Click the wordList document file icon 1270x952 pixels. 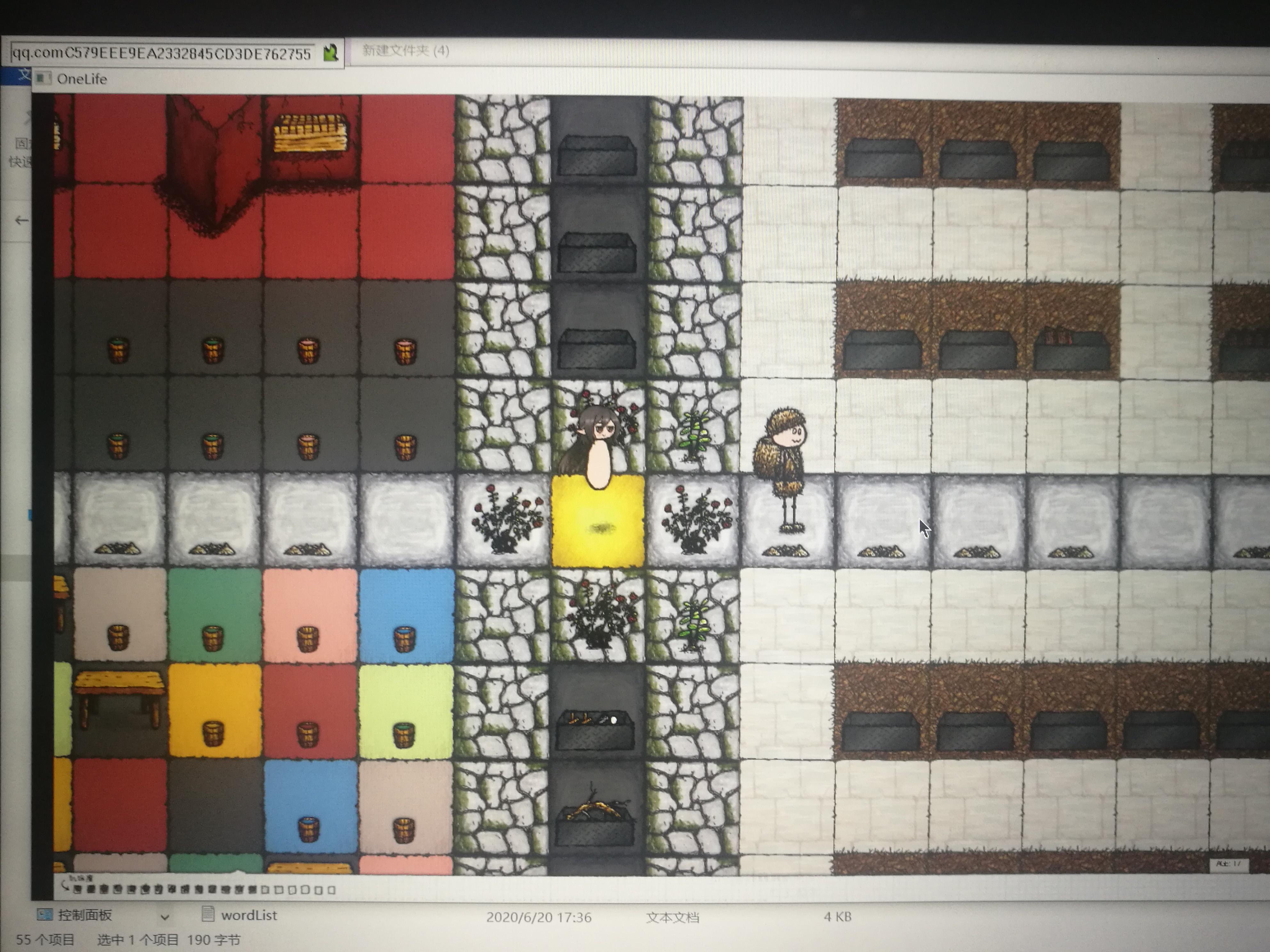coord(208,914)
